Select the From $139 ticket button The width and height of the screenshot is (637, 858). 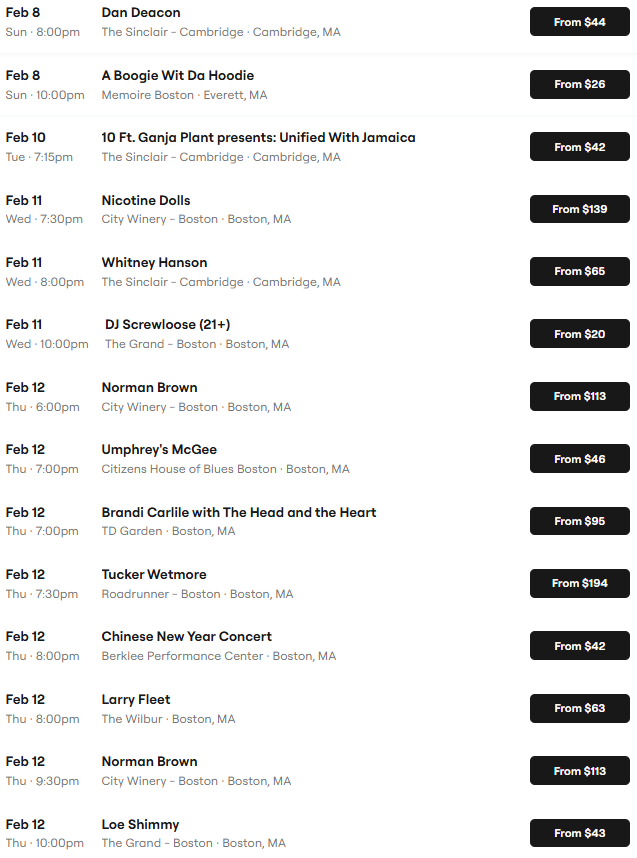tap(579, 209)
